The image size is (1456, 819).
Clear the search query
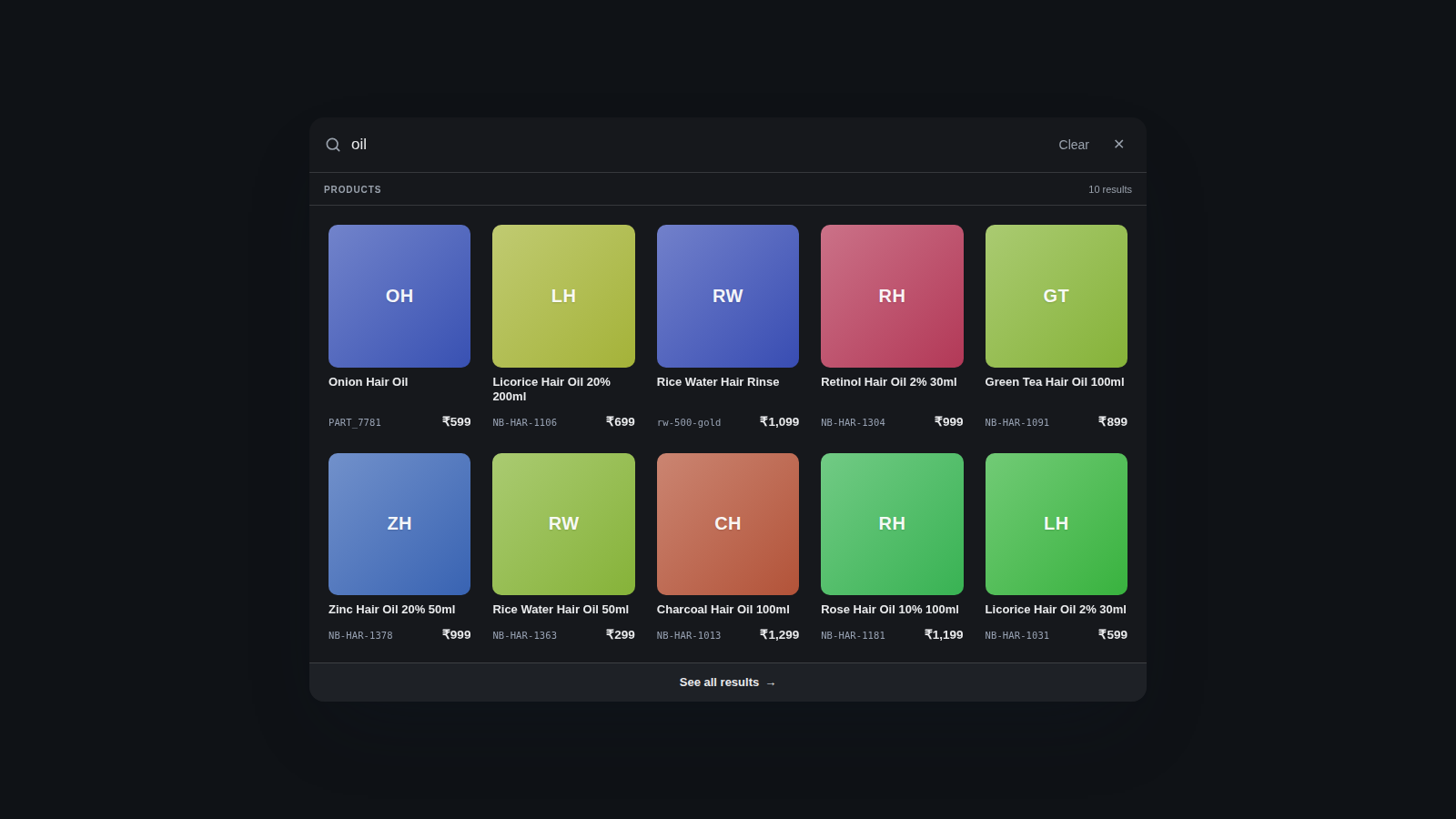pos(1074,145)
